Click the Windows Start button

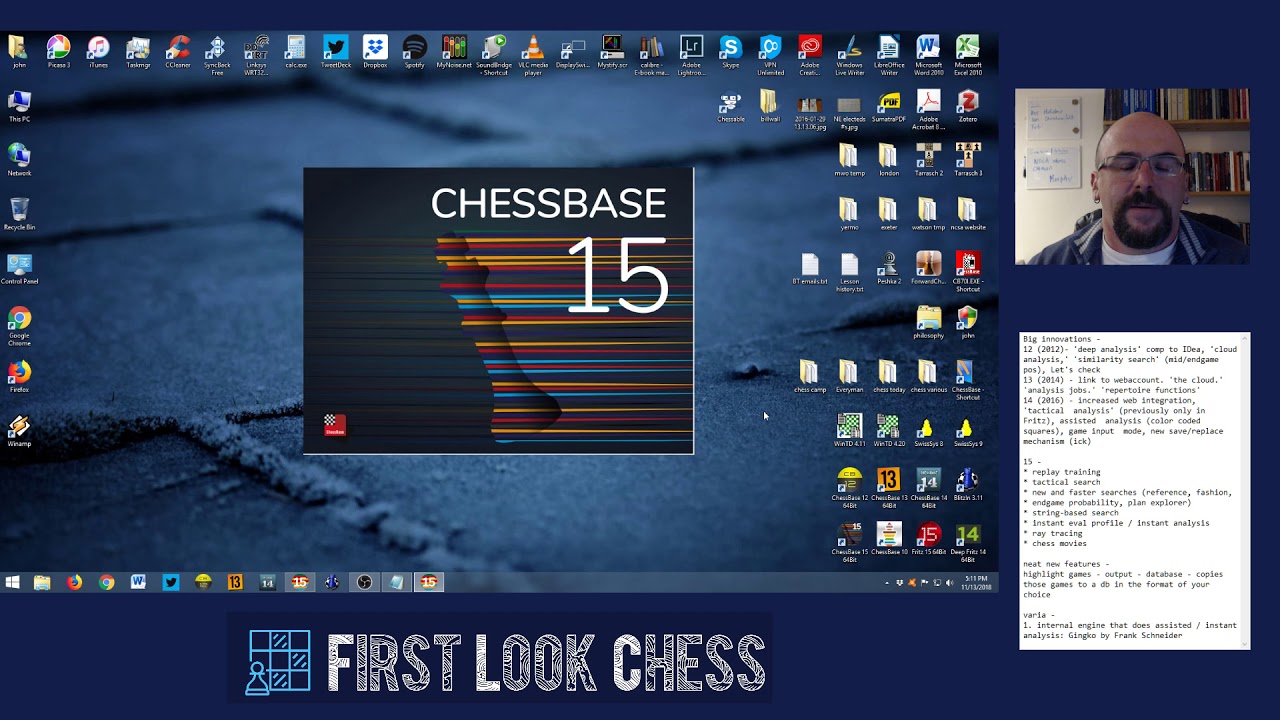[x=12, y=582]
